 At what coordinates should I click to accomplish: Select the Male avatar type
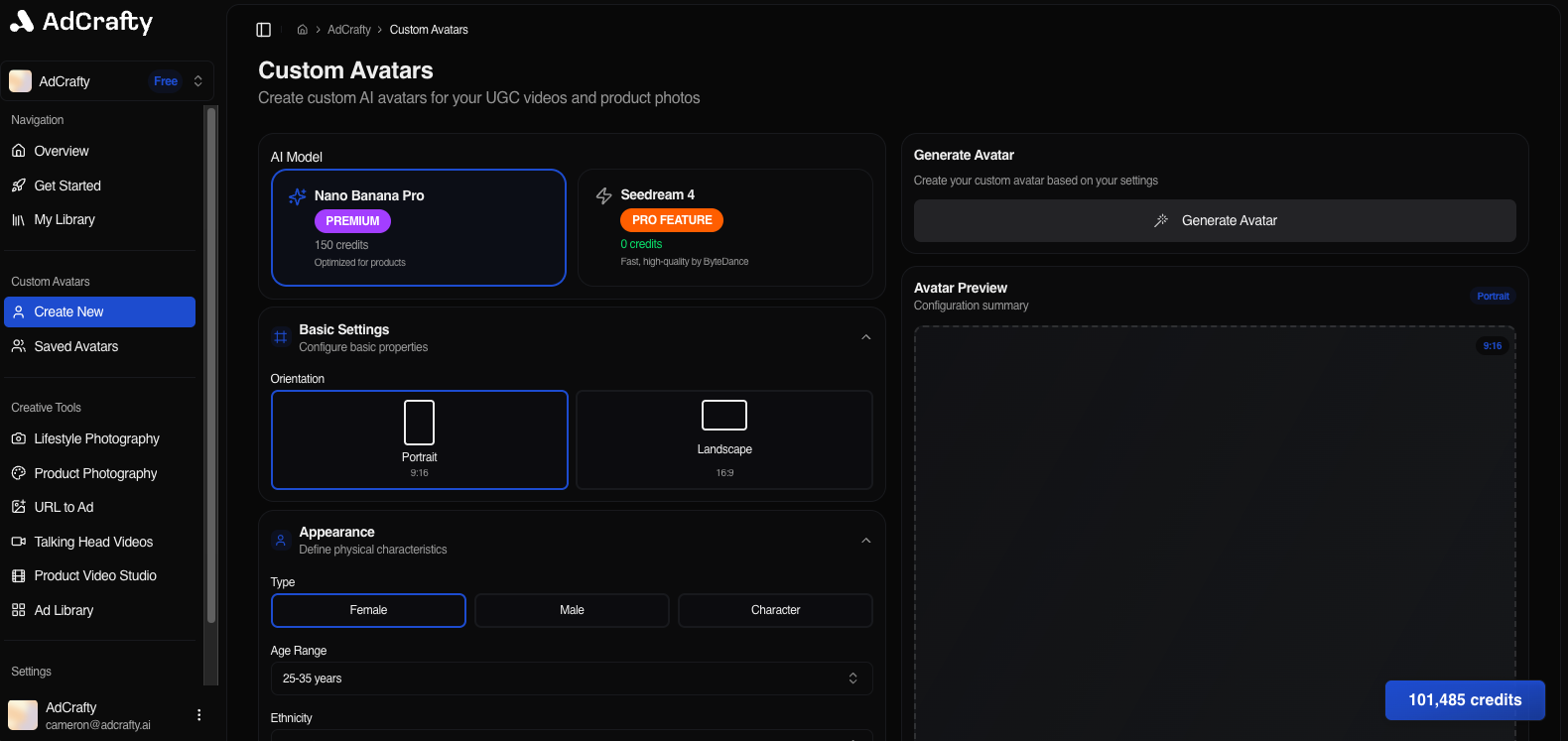point(572,610)
